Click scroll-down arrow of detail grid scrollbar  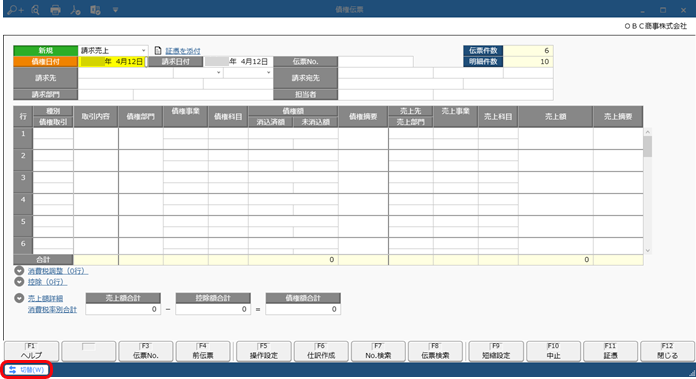coord(648,250)
